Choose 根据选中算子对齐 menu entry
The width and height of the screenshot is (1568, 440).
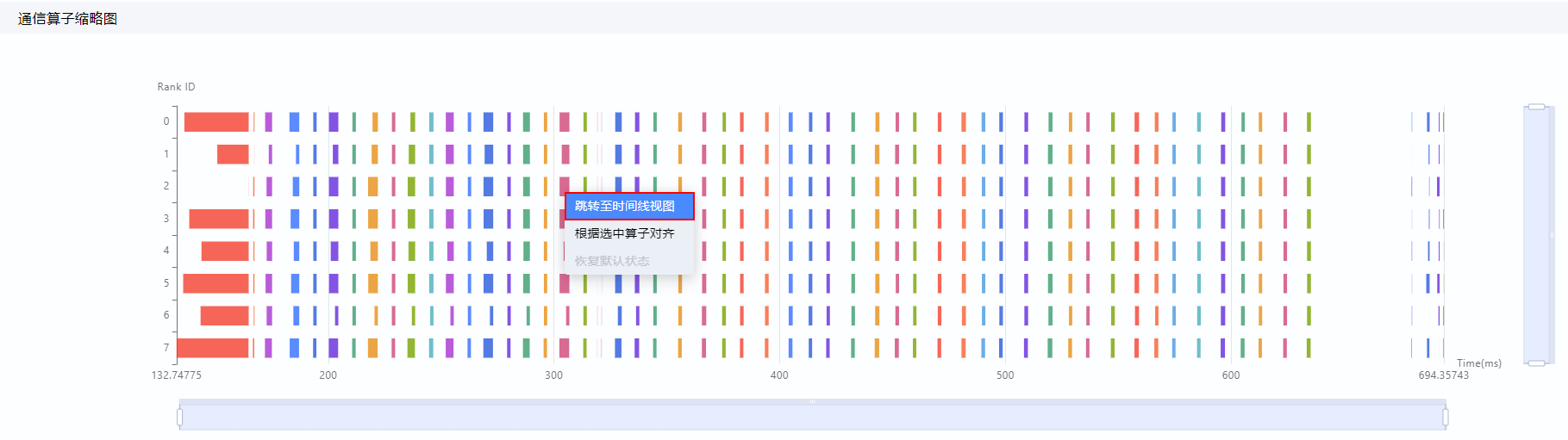pyautogui.click(x=629, y=233)
